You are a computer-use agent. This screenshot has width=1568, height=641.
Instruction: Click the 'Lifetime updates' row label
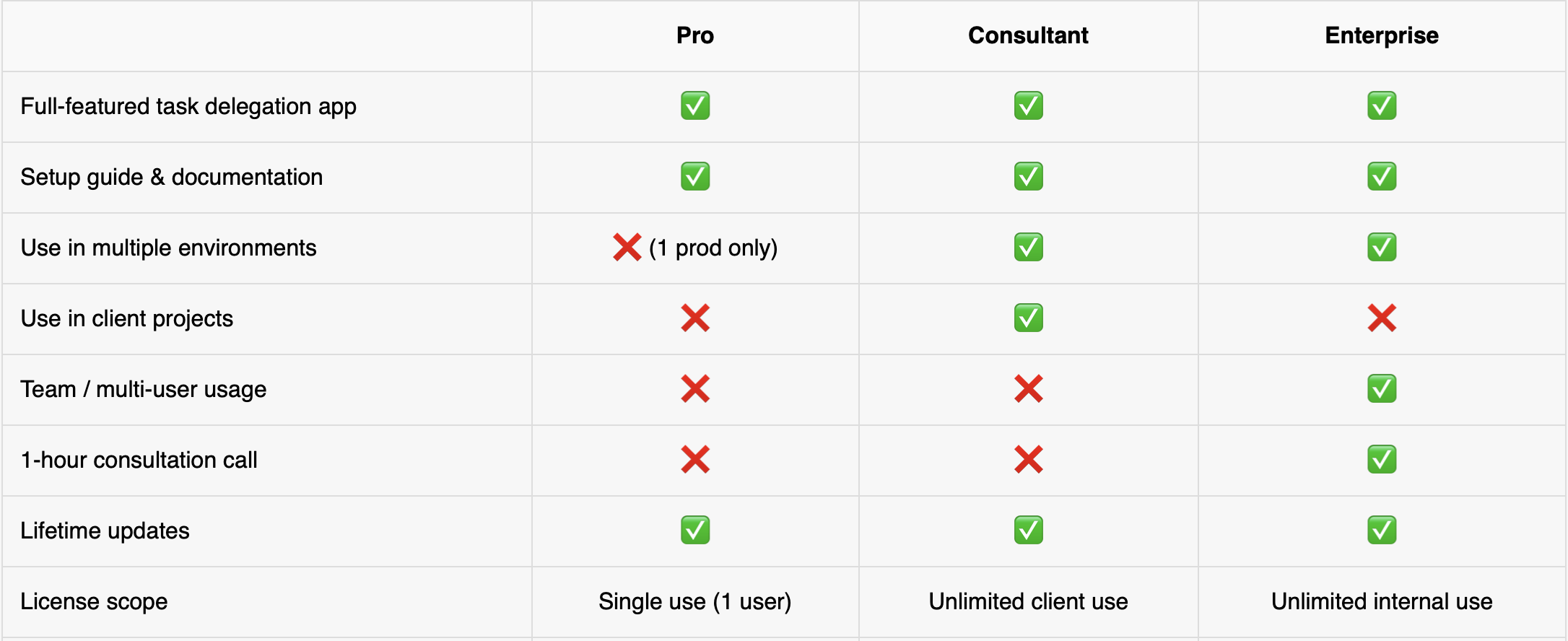(x=105, y=531)
